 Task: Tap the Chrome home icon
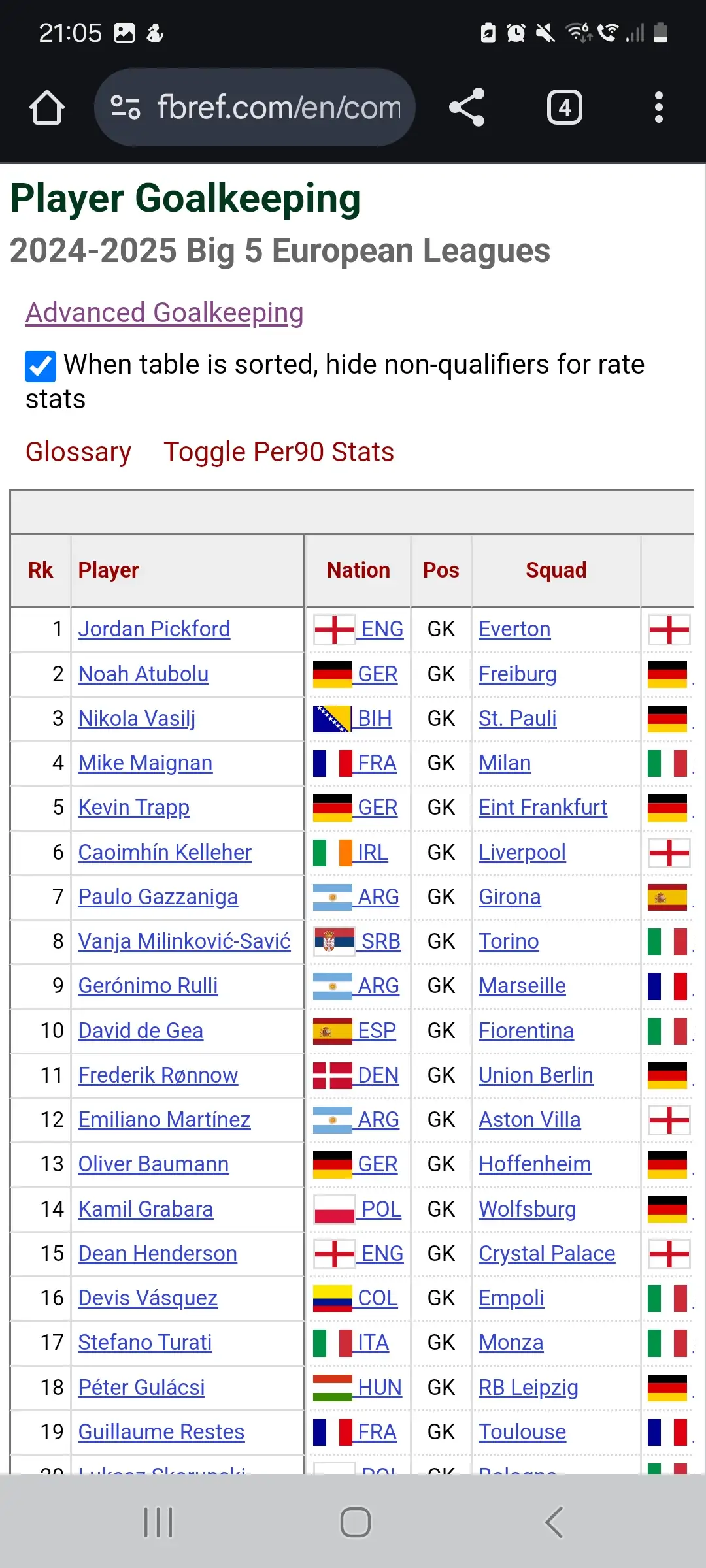pos(47,107)
